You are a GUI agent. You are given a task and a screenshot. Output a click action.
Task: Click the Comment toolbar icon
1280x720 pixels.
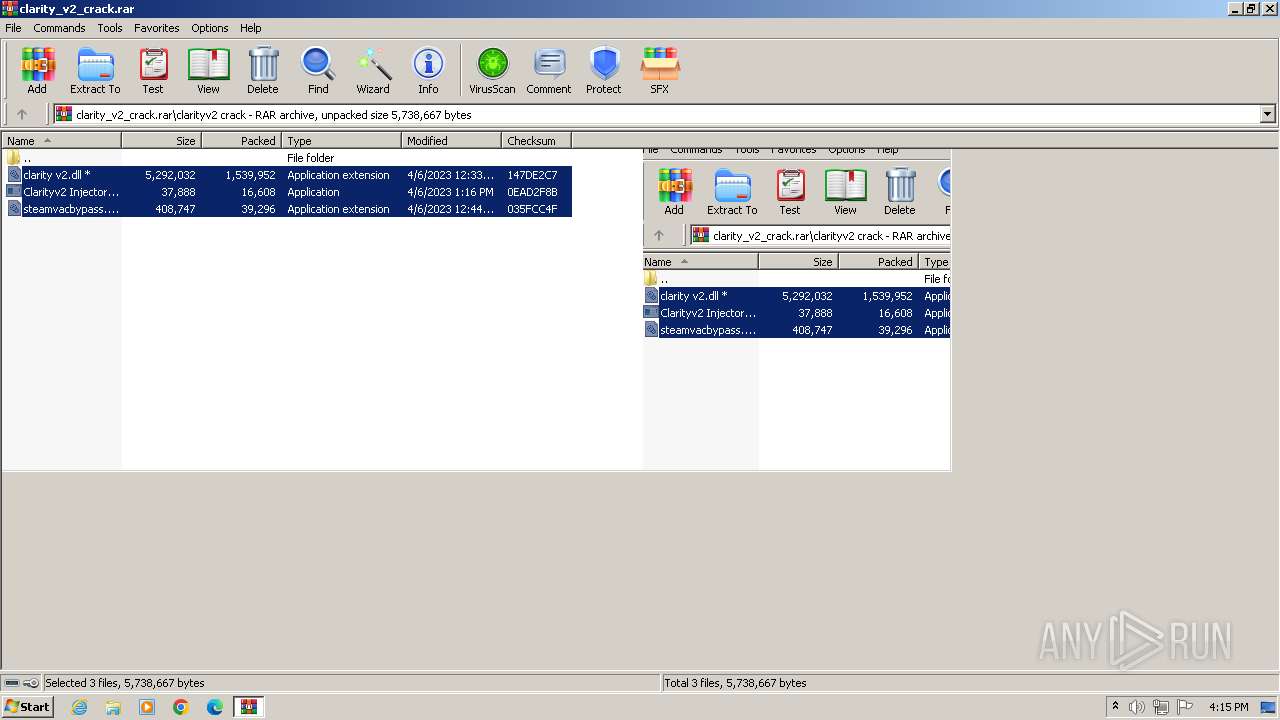pos(549,70)
